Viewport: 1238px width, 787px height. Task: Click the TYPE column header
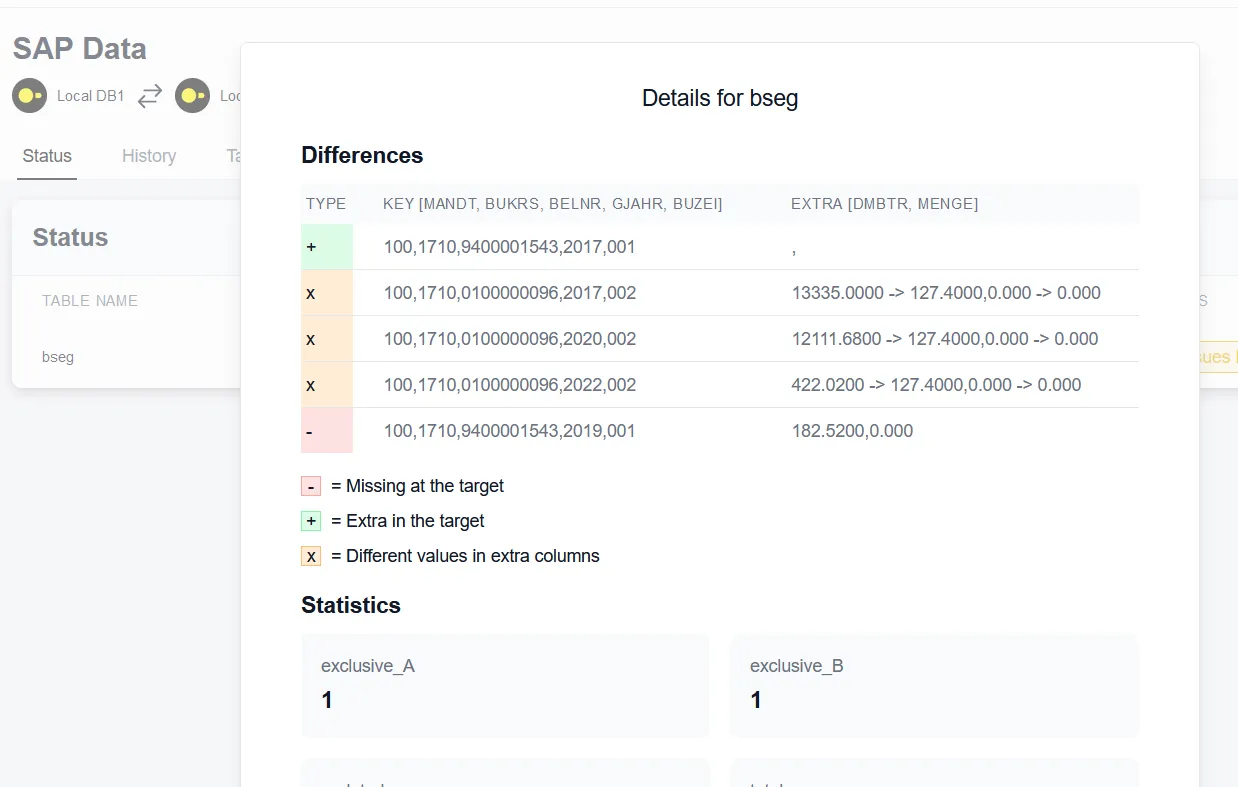pyautogui.click(x=326, y=204)
